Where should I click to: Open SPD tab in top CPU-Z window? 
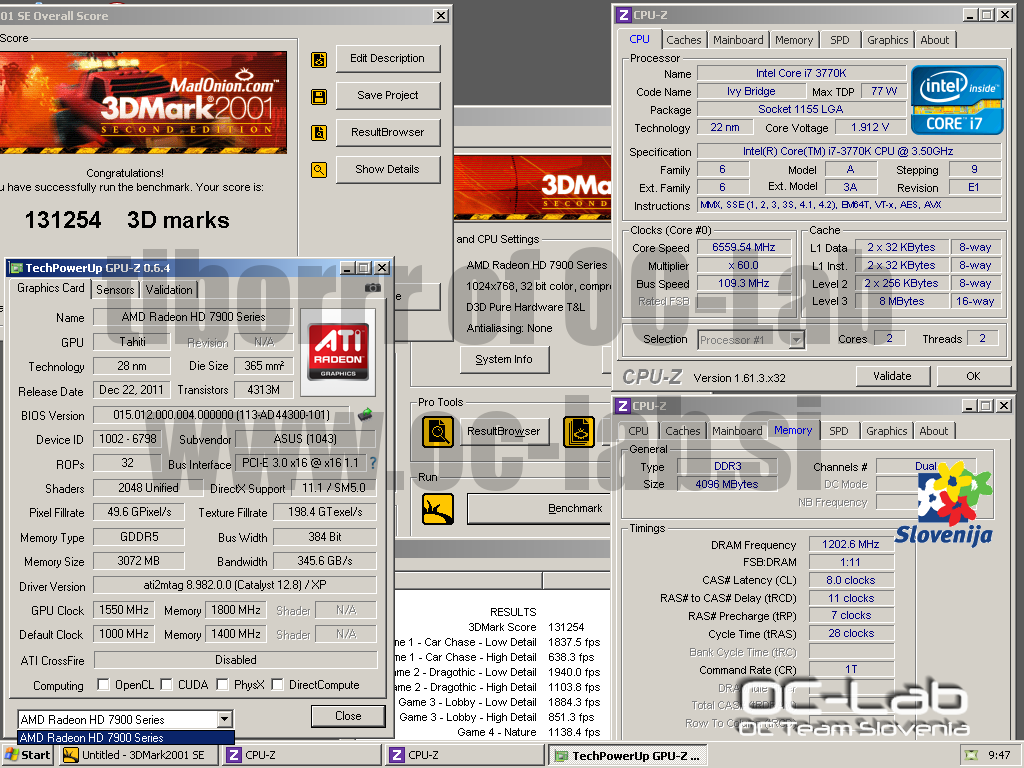tap(840, 40)
